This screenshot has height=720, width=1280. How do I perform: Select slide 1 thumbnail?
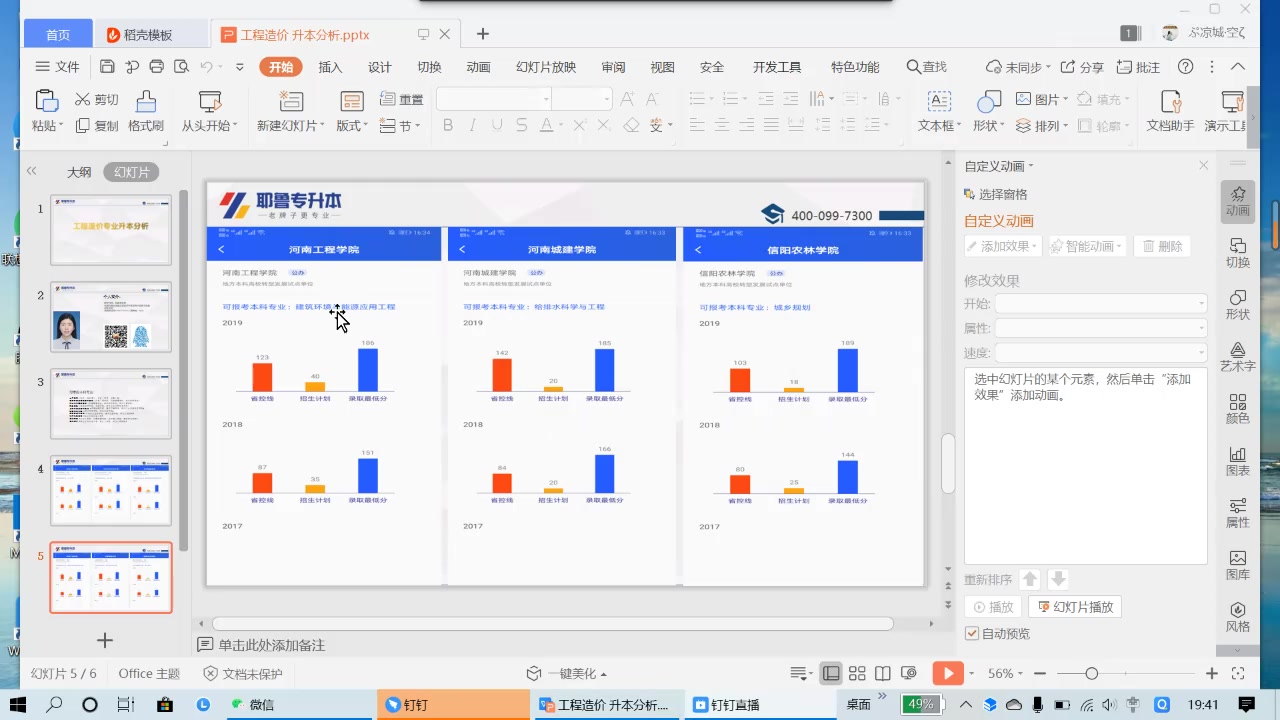click(111, 230)
